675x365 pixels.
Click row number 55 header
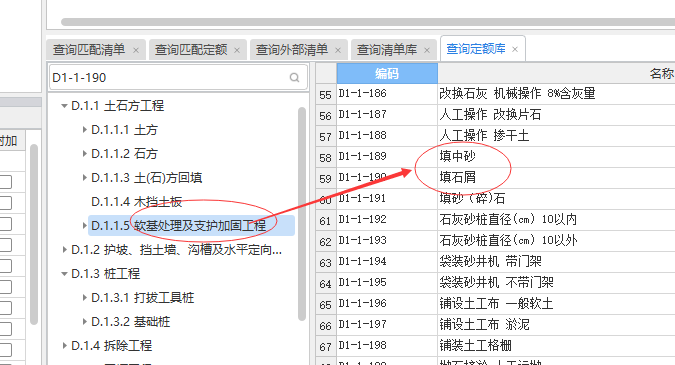click(326, 94)
